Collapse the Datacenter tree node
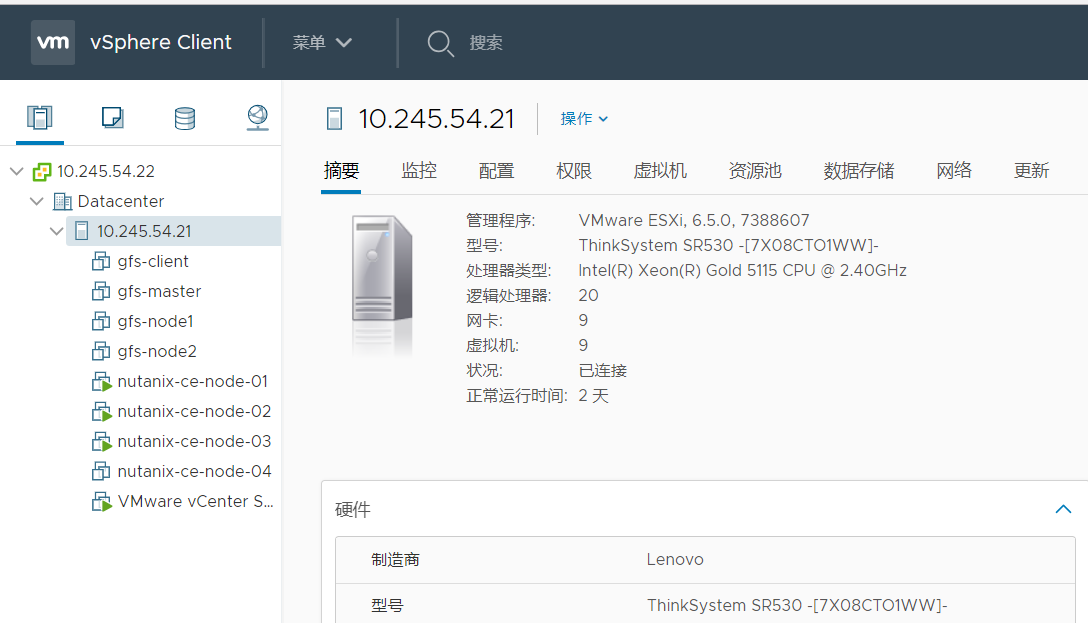Image resolution: width=1088 pixels, height=623 pixels. (37, 201)
